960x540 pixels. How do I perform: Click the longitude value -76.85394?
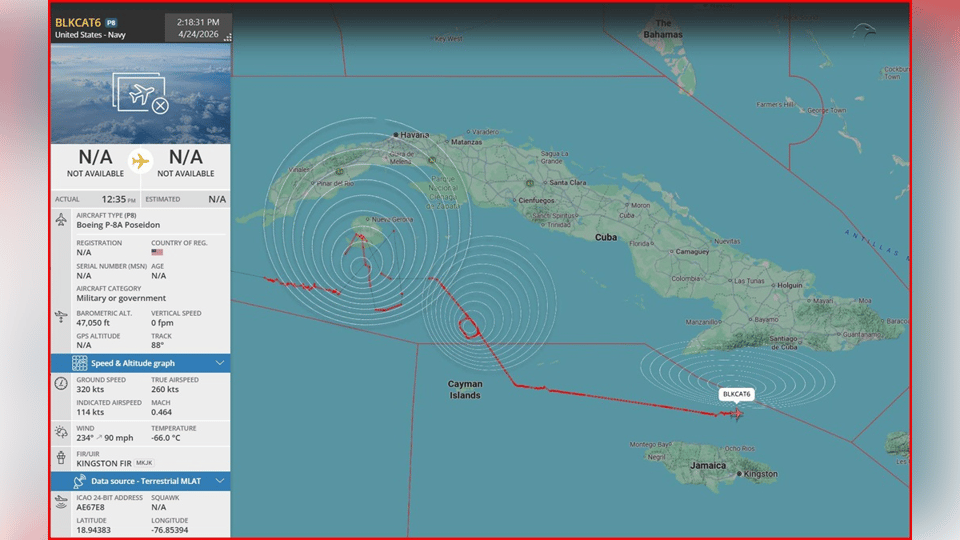pyautogui.click(x=170, y=530)
